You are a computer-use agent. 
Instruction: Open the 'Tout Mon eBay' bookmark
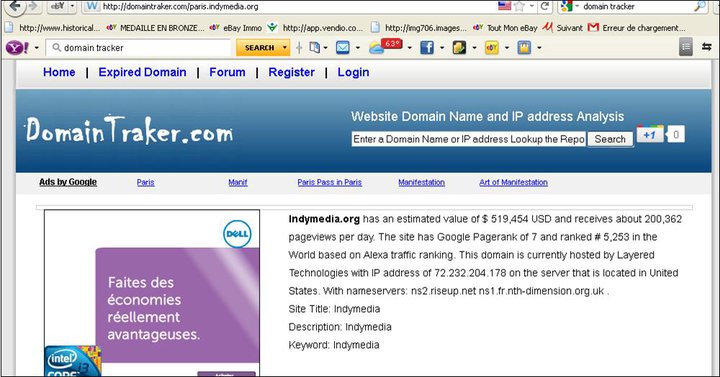coord(505,28)
